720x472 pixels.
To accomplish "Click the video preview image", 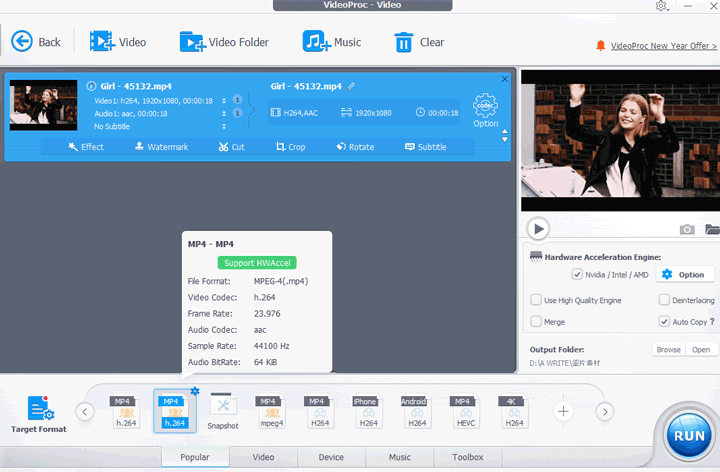I will [x=620, y=140].
